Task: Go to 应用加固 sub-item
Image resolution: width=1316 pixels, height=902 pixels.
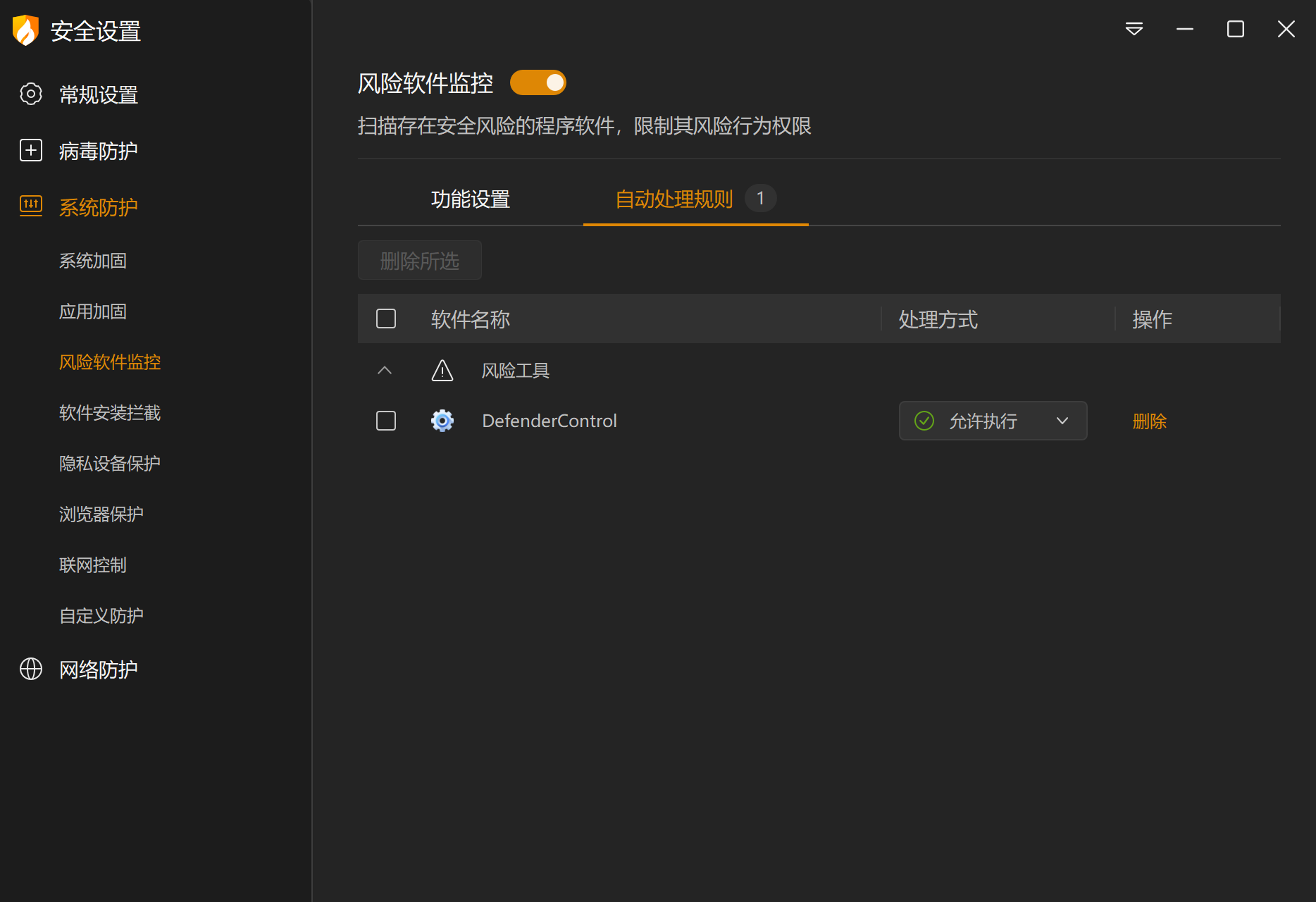Action: point(93,311)
